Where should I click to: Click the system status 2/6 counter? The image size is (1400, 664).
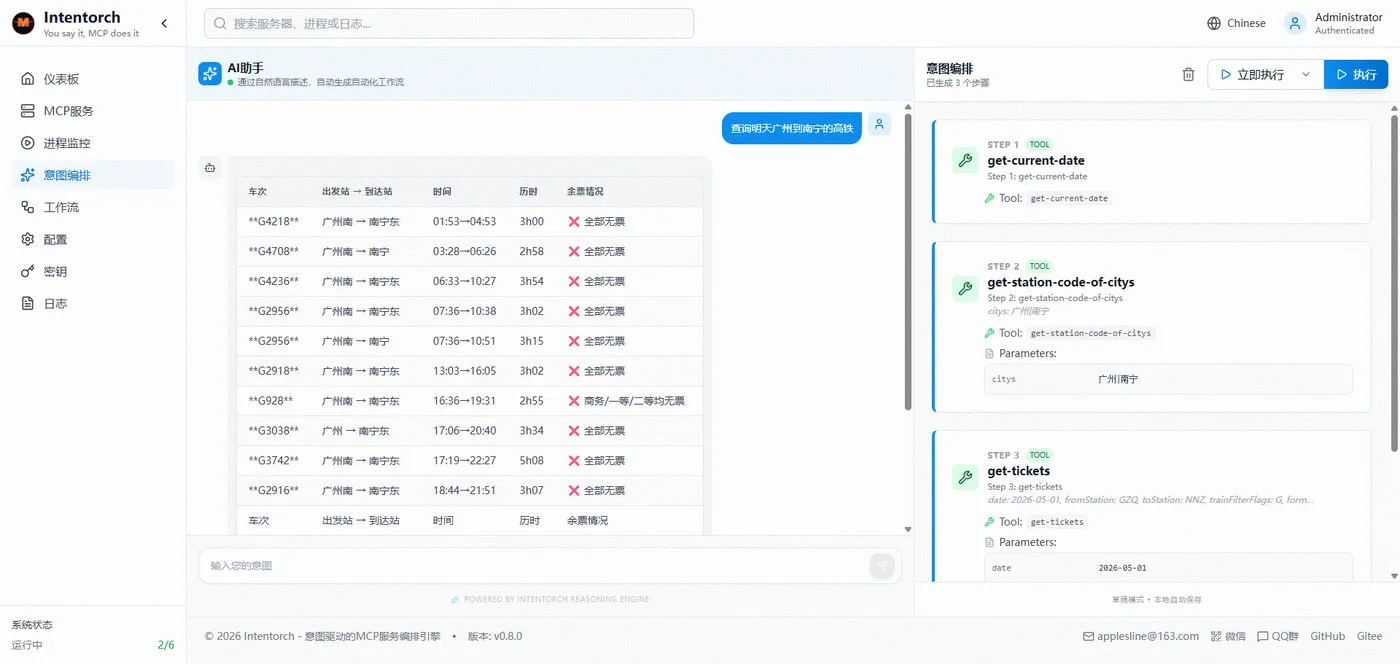(x=166, y=645)
